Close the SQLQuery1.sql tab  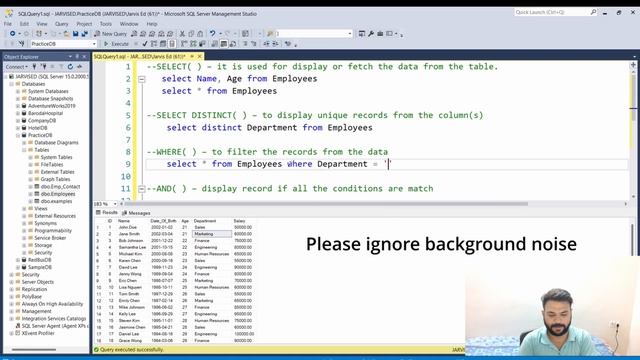(x=200, y=56)
